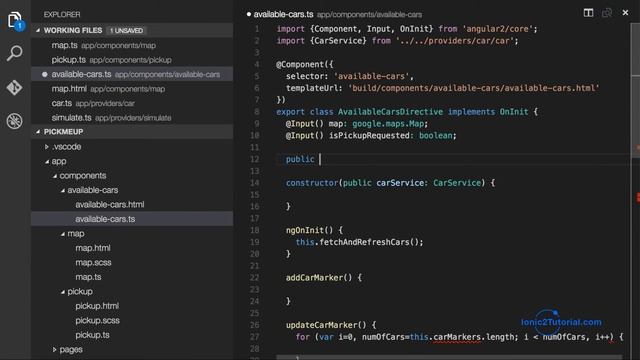The image size is (640, 360).
Task: Expand the .vscode folder
Action: click(47, 147)
